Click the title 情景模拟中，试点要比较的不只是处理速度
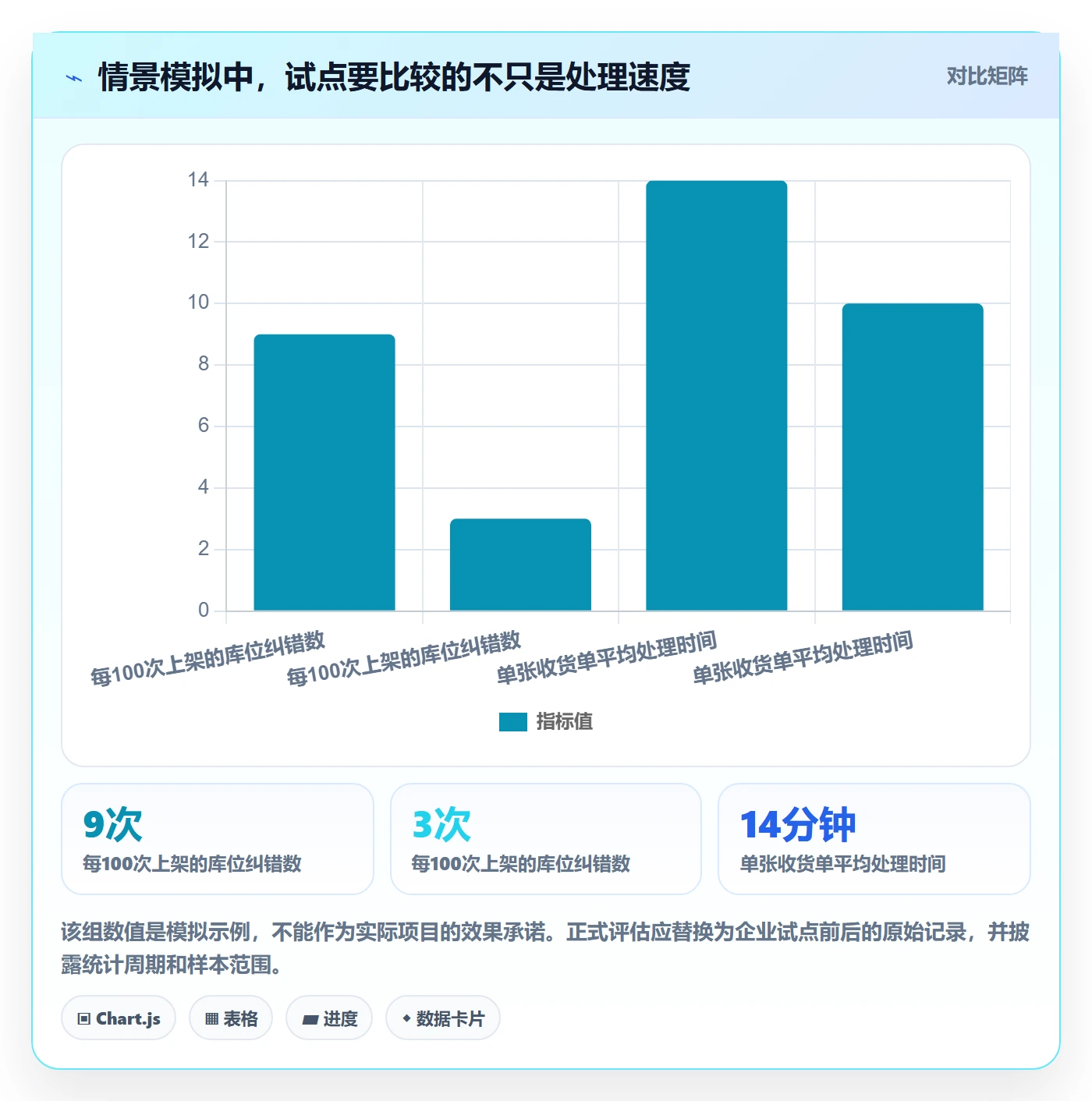The image size is (1092, 1101). 394,77
